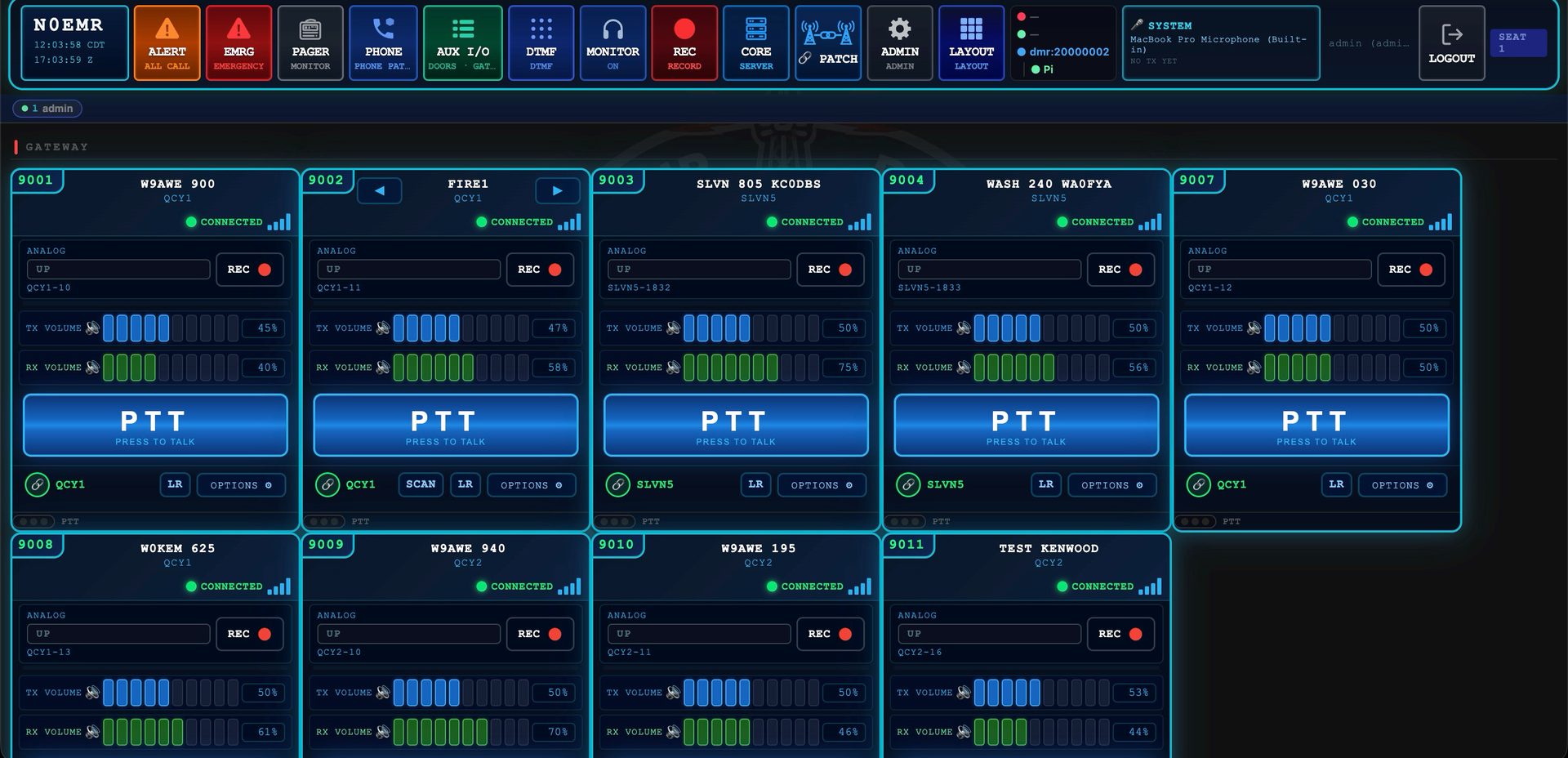The width and height of the screenshot is (1568, 758).
Task: Expand Options on channel 9004 card
Action: [1112, 485]
